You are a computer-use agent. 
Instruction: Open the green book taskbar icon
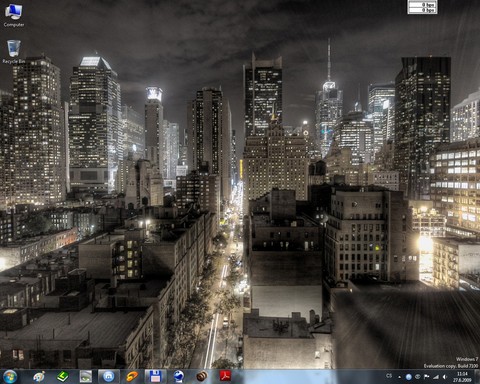pyautogui.click(x=62, y=377)
